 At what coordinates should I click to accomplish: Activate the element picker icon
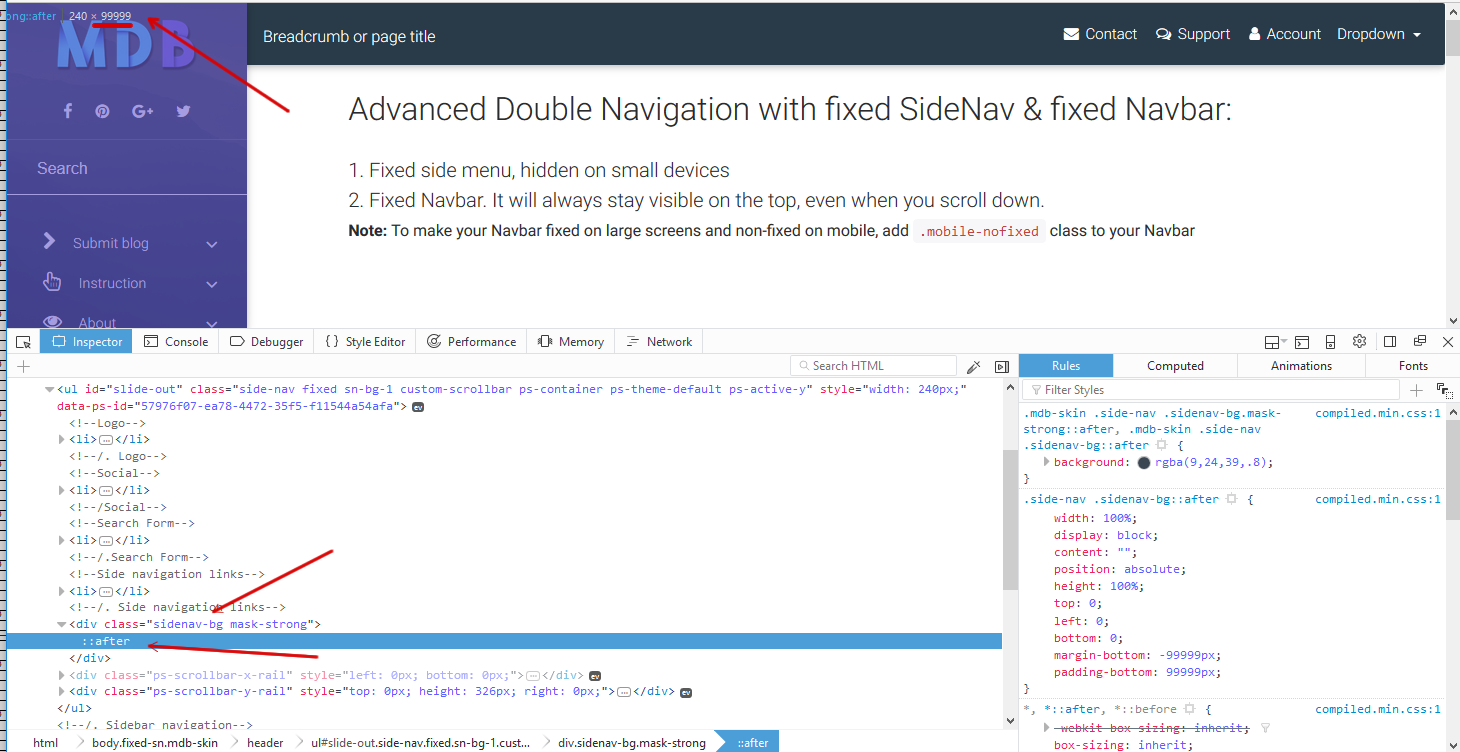tap(23, 342)
